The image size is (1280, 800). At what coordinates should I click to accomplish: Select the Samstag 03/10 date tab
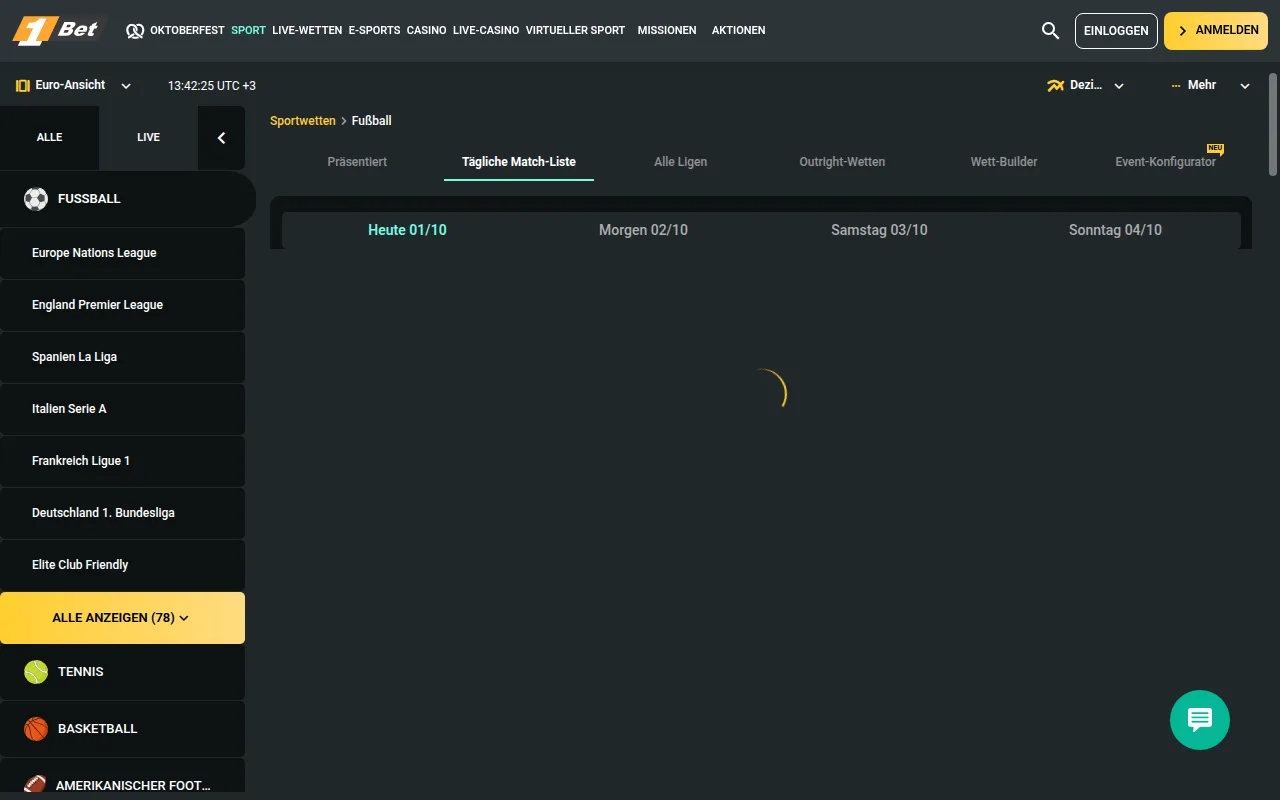pos(879,230)
